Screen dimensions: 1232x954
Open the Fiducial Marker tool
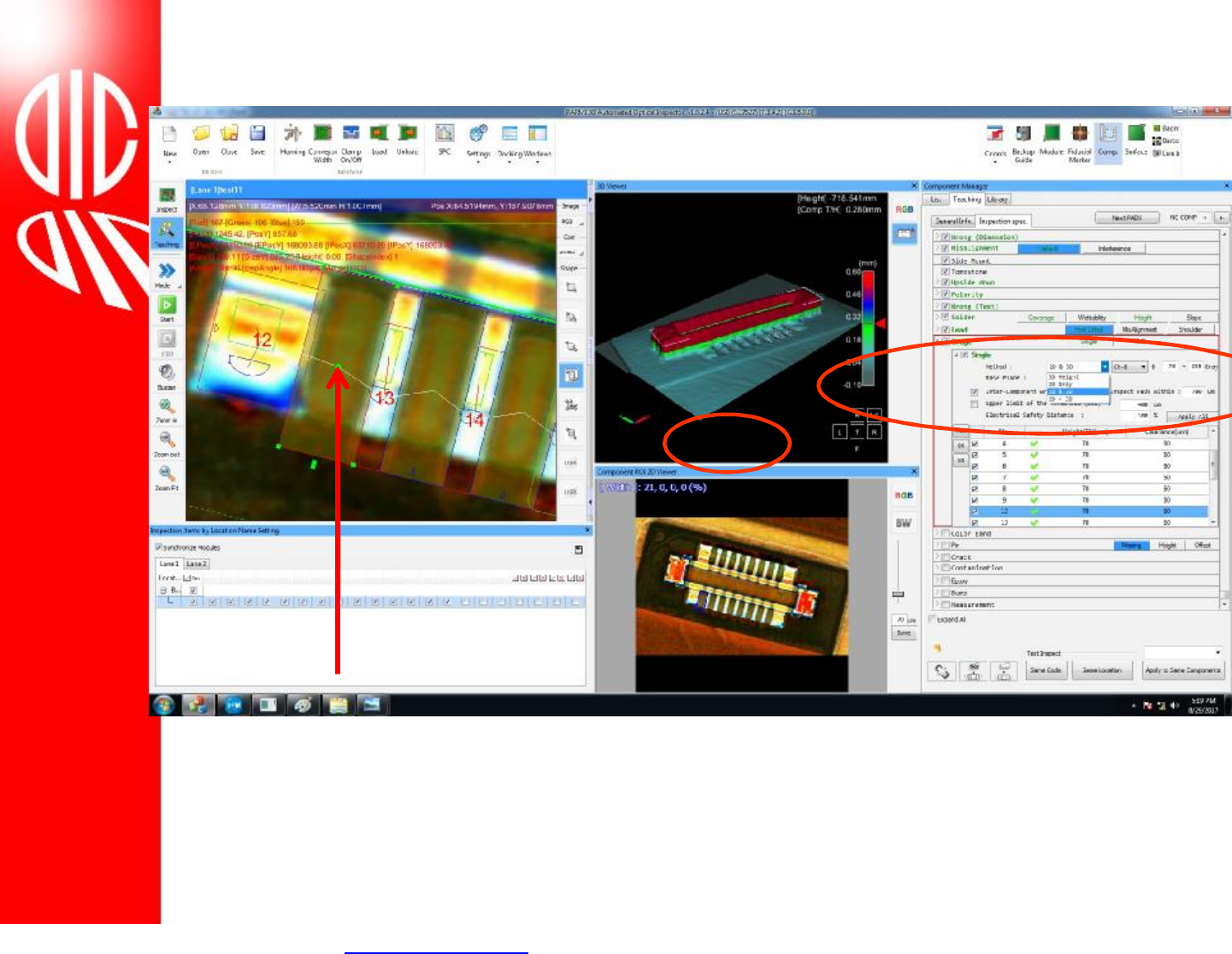coord(1080,143)
